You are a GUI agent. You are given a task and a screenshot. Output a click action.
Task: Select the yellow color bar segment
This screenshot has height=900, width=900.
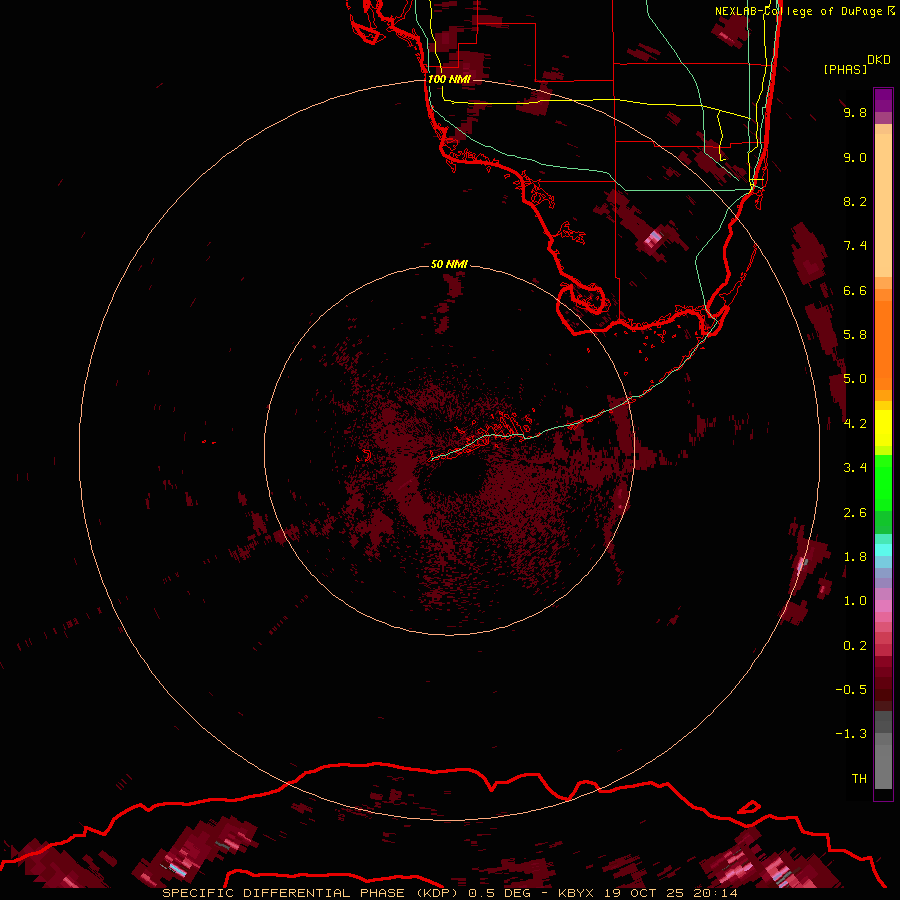click(883, 428)
